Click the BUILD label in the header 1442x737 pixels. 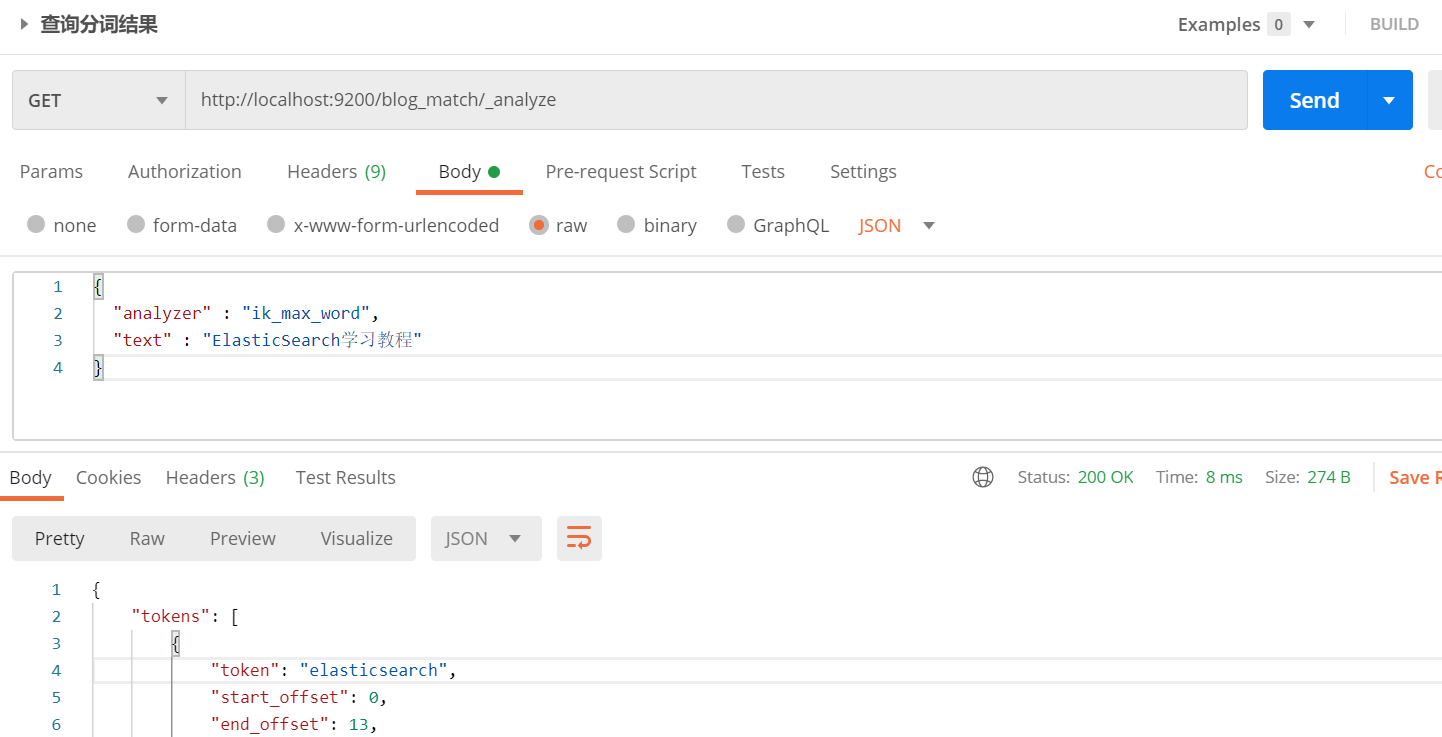pos(1394,24)
